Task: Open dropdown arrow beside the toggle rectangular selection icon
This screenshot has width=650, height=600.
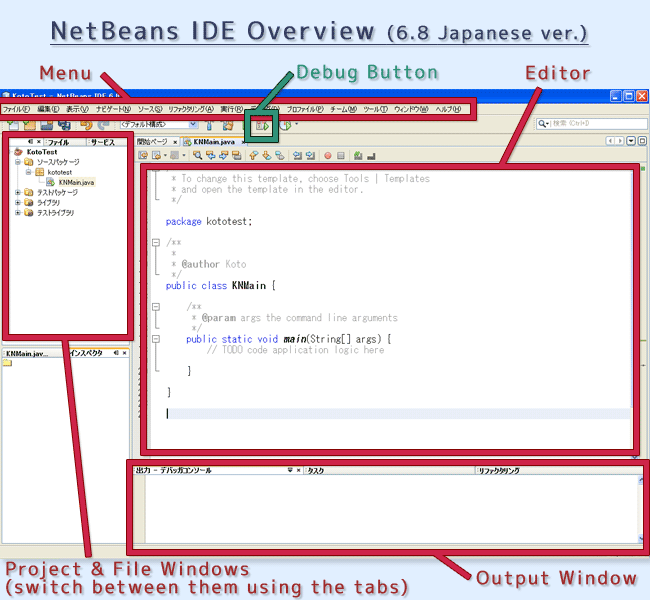Action: (184, 155)
